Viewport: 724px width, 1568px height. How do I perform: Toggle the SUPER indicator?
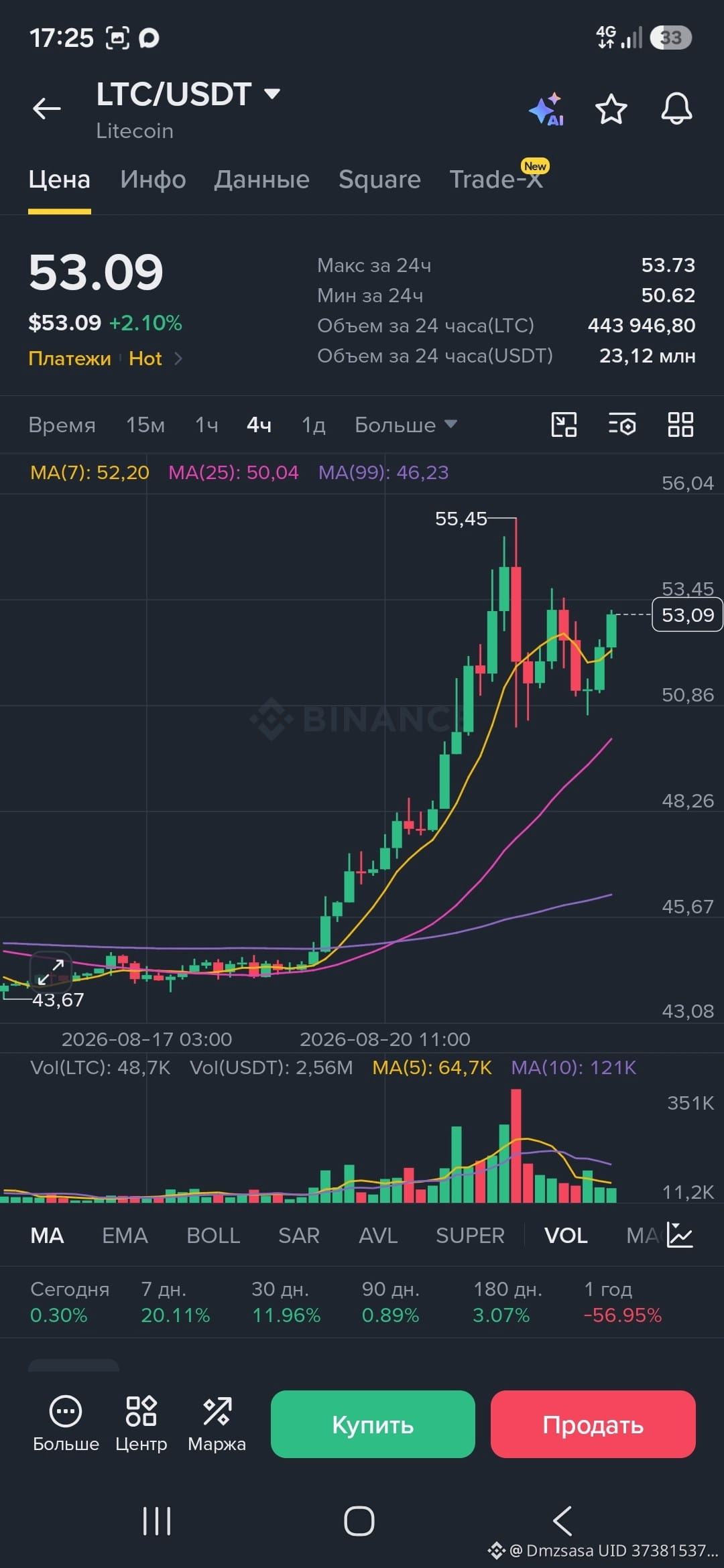tap(470, 1235)
